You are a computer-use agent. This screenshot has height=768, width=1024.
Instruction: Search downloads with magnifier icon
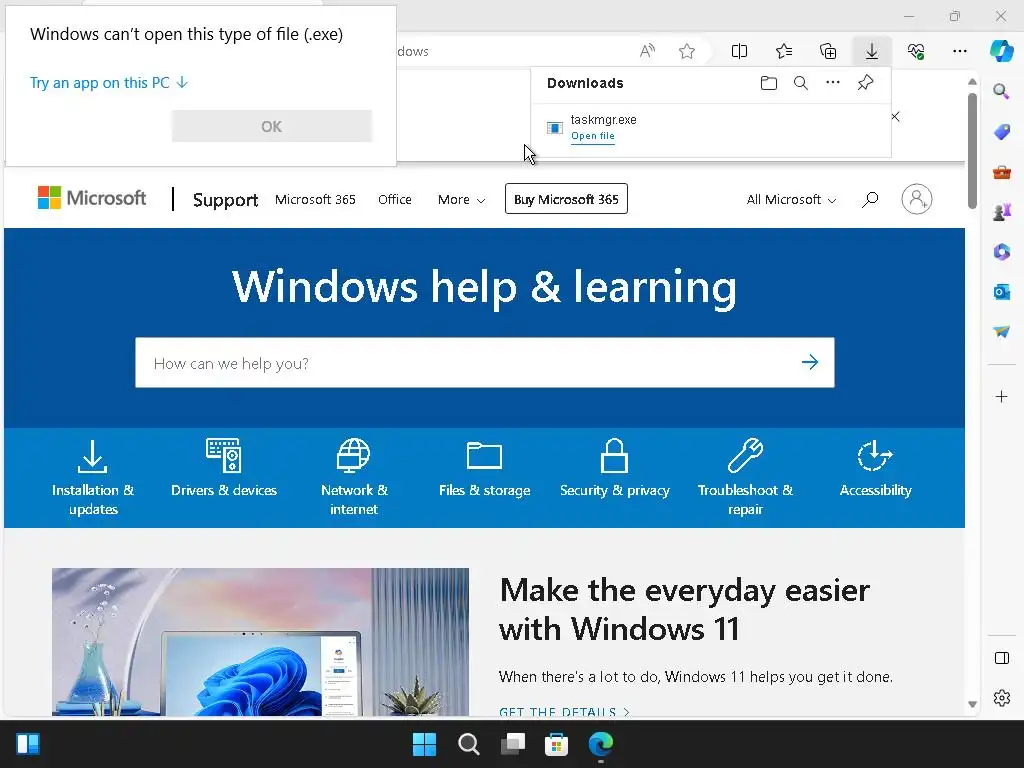click(x=801, y=83)
